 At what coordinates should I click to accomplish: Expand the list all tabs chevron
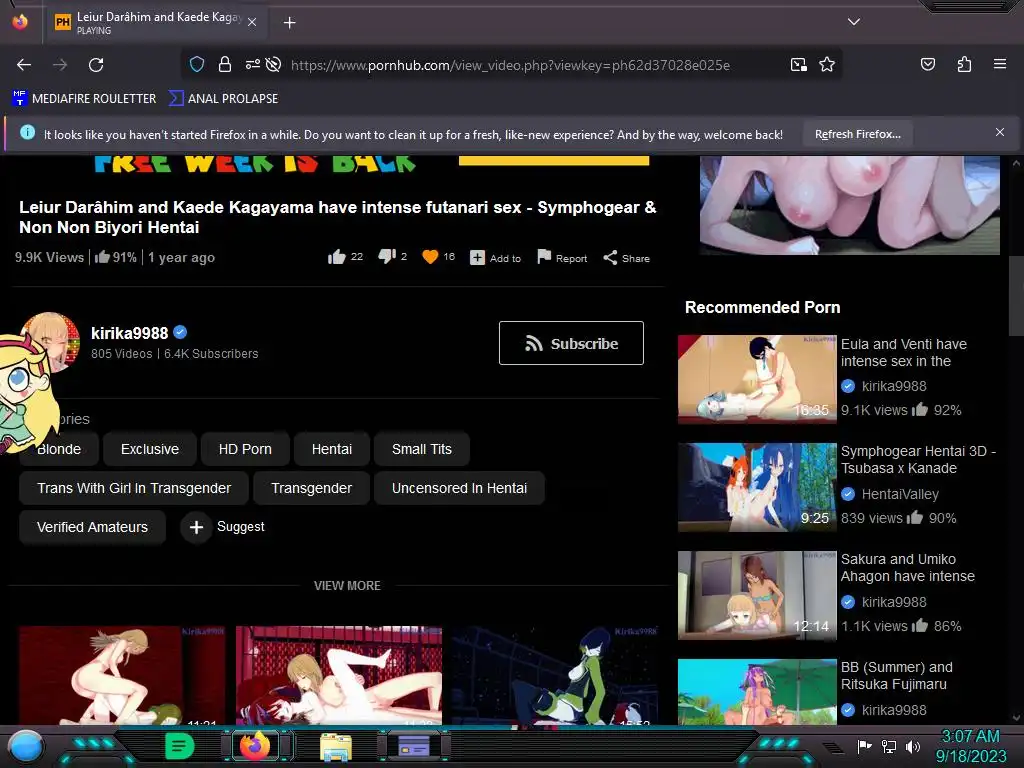854,22
